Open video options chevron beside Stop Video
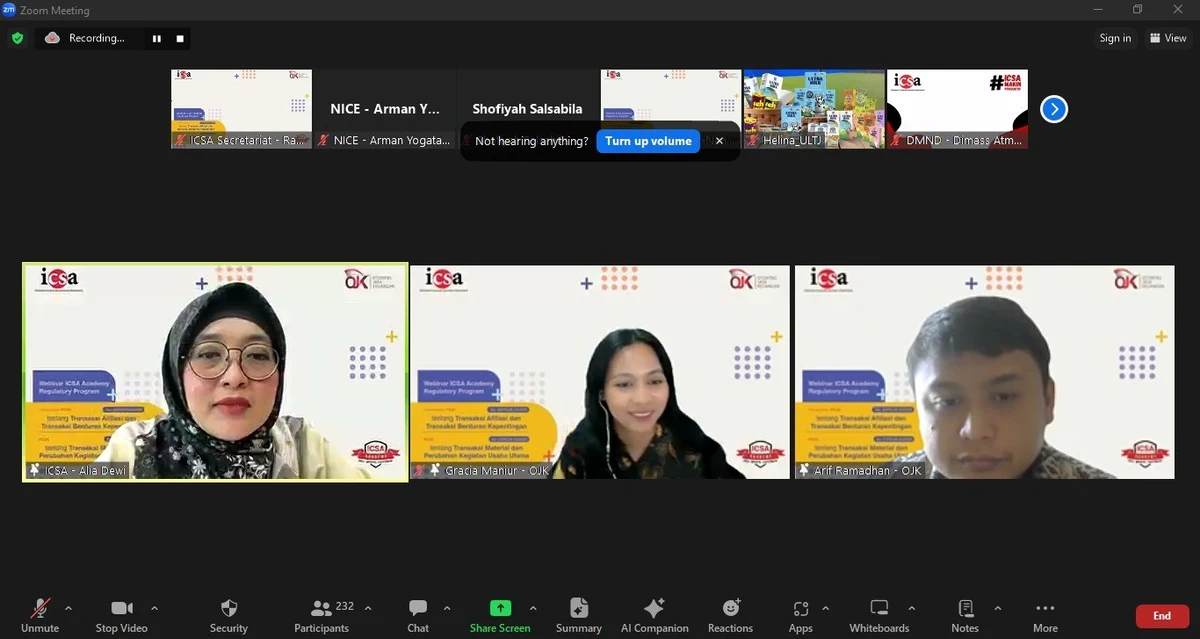1200x639 pixels. (155, 607)
